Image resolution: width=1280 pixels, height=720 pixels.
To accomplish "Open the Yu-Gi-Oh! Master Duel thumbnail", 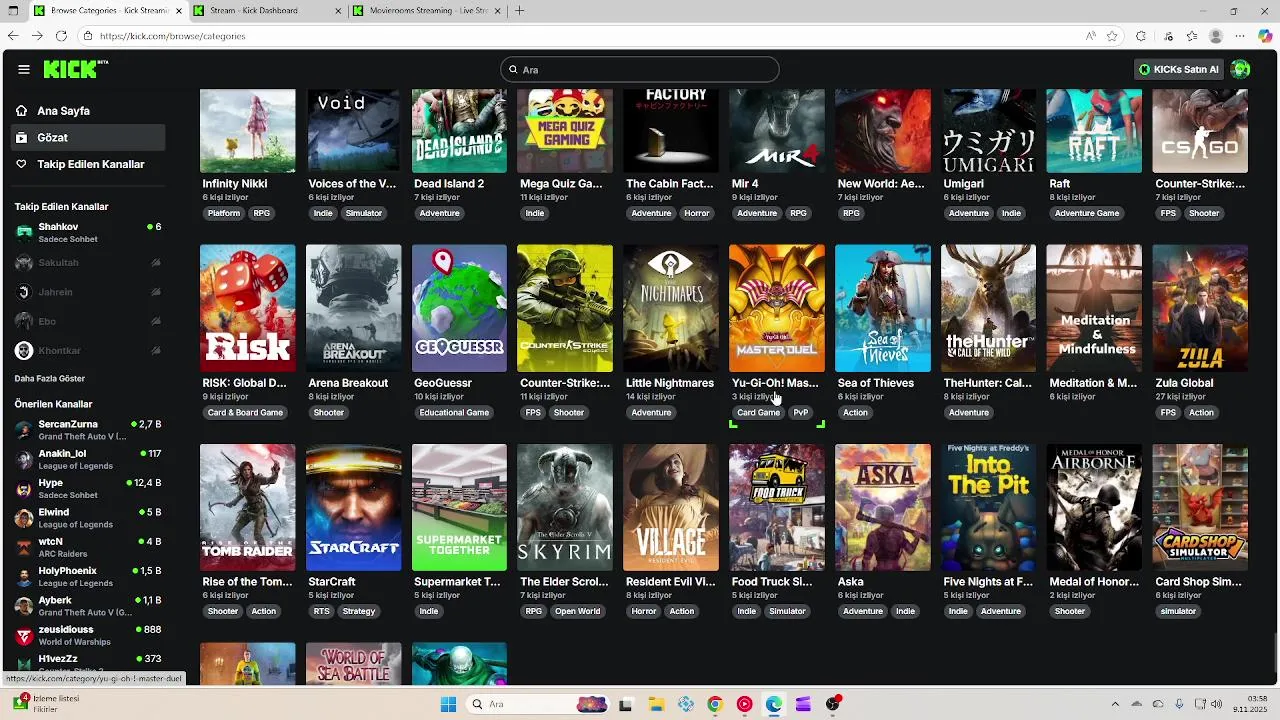I will point(777,308).
